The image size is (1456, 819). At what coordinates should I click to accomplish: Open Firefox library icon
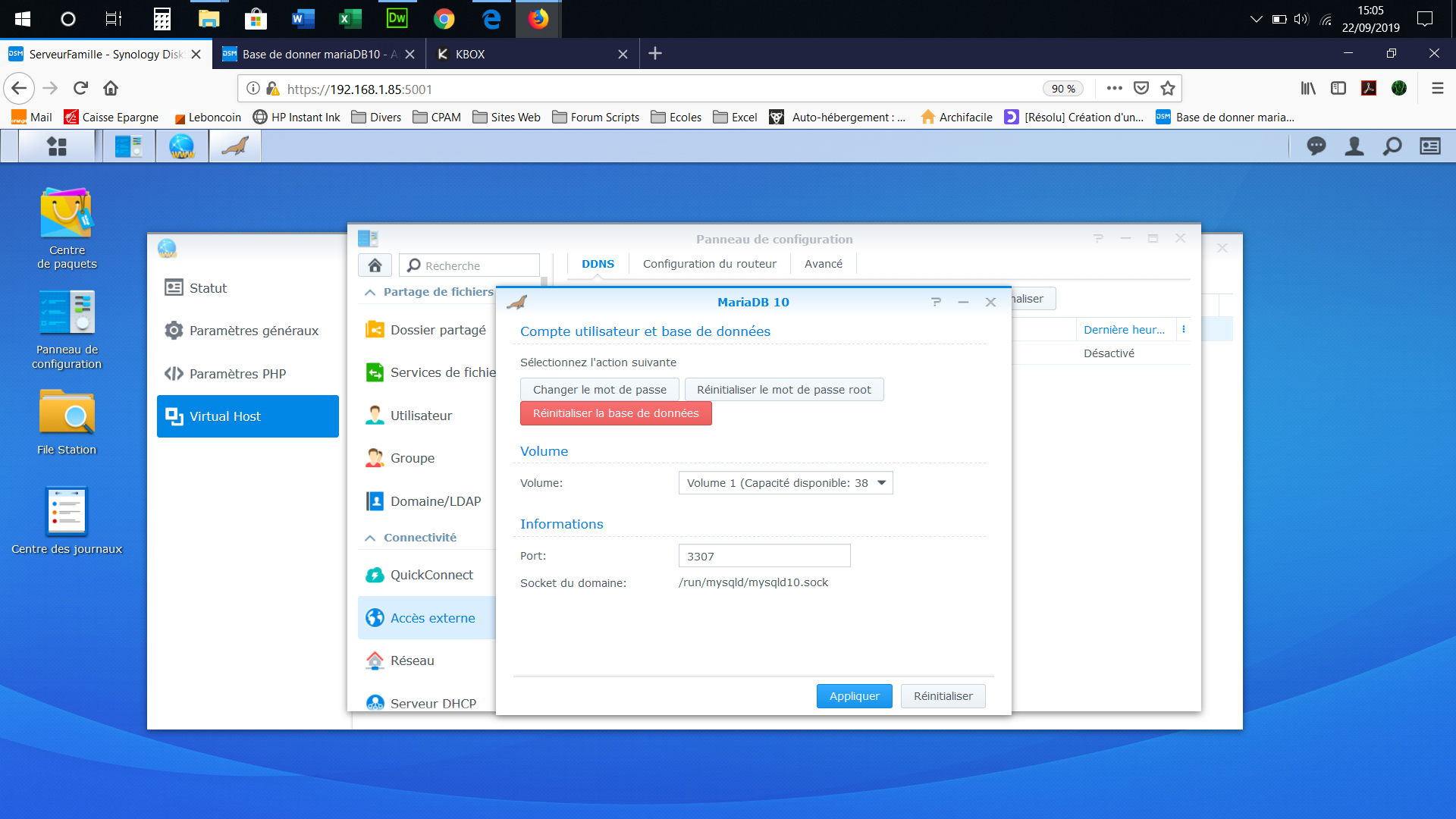[1308, 89]
